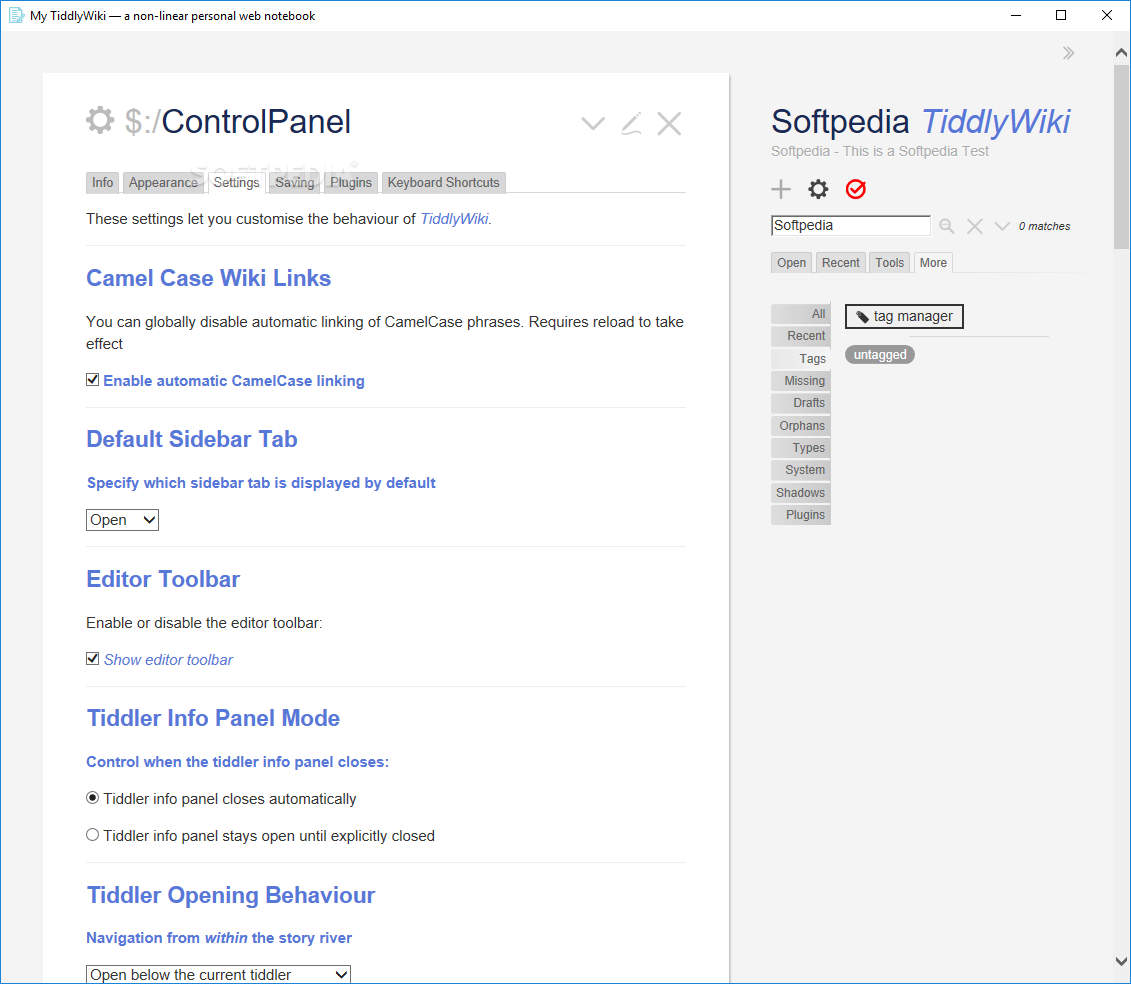Image resolution: width=1131 pixels, height=984 pixels.
Task: Click the Softpedia search input field
Action: click(x=850, y=226)
